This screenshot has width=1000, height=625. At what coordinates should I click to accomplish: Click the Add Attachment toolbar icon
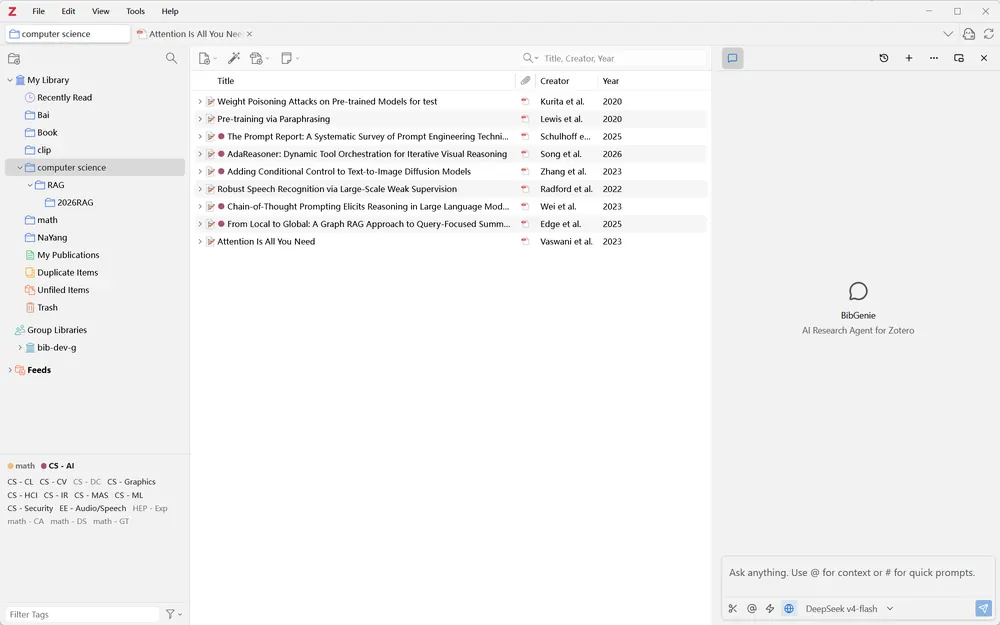pos(256,58)
